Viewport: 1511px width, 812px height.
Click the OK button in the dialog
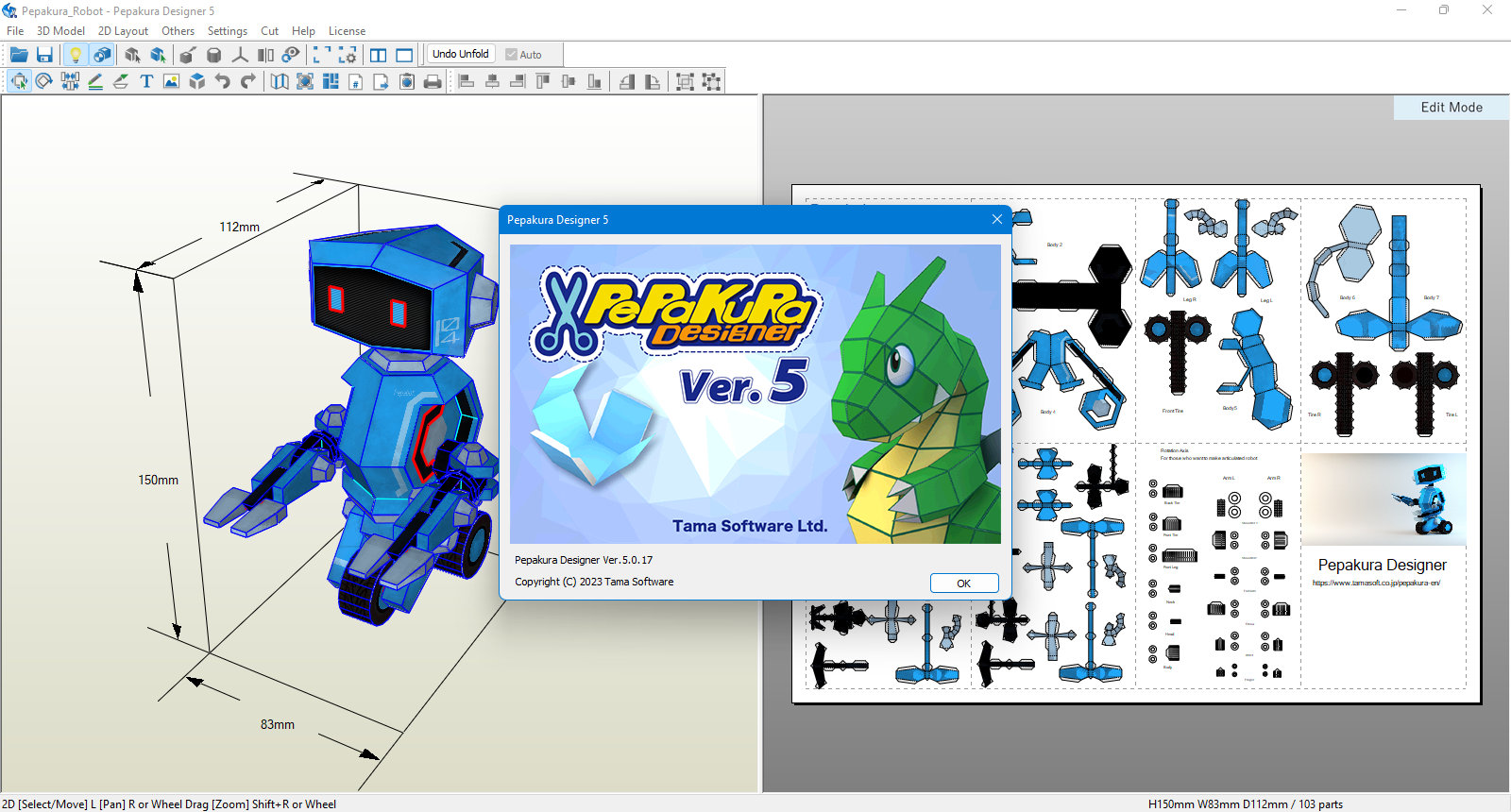[964, 584]
